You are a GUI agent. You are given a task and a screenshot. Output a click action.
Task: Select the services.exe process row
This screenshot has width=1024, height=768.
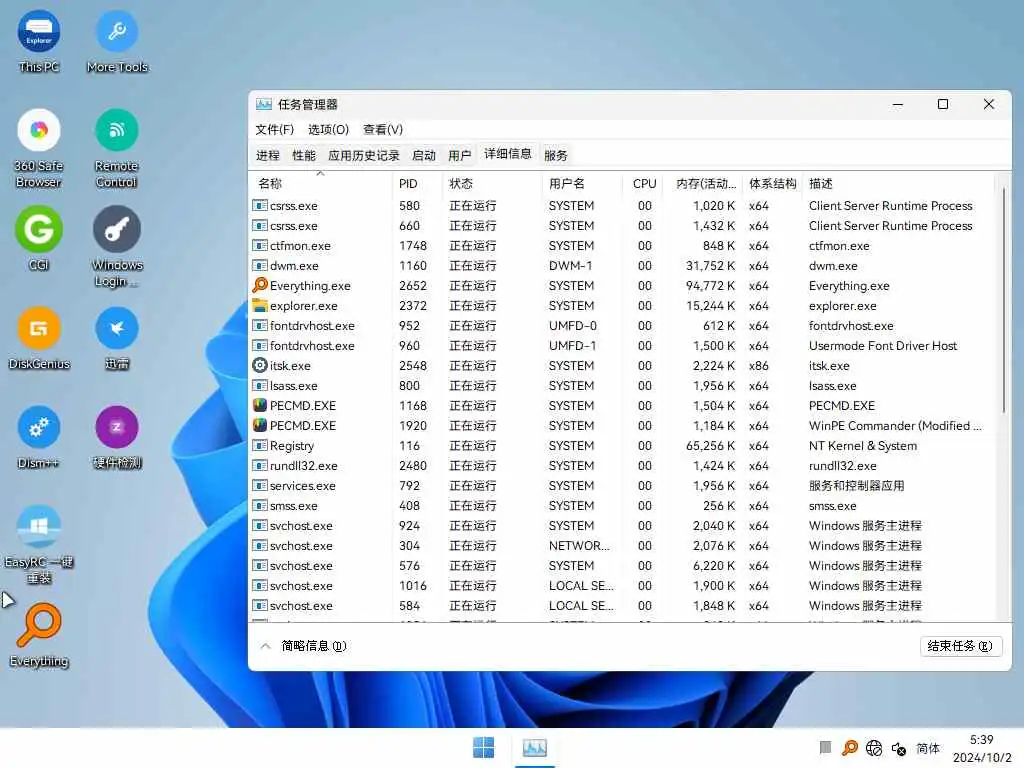click(623, 485)
